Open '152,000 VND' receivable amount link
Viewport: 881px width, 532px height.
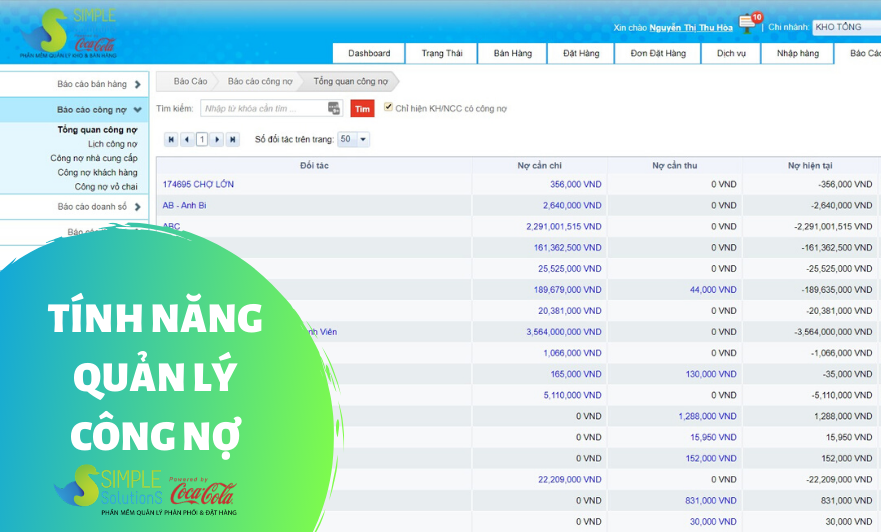coord(711,458)
